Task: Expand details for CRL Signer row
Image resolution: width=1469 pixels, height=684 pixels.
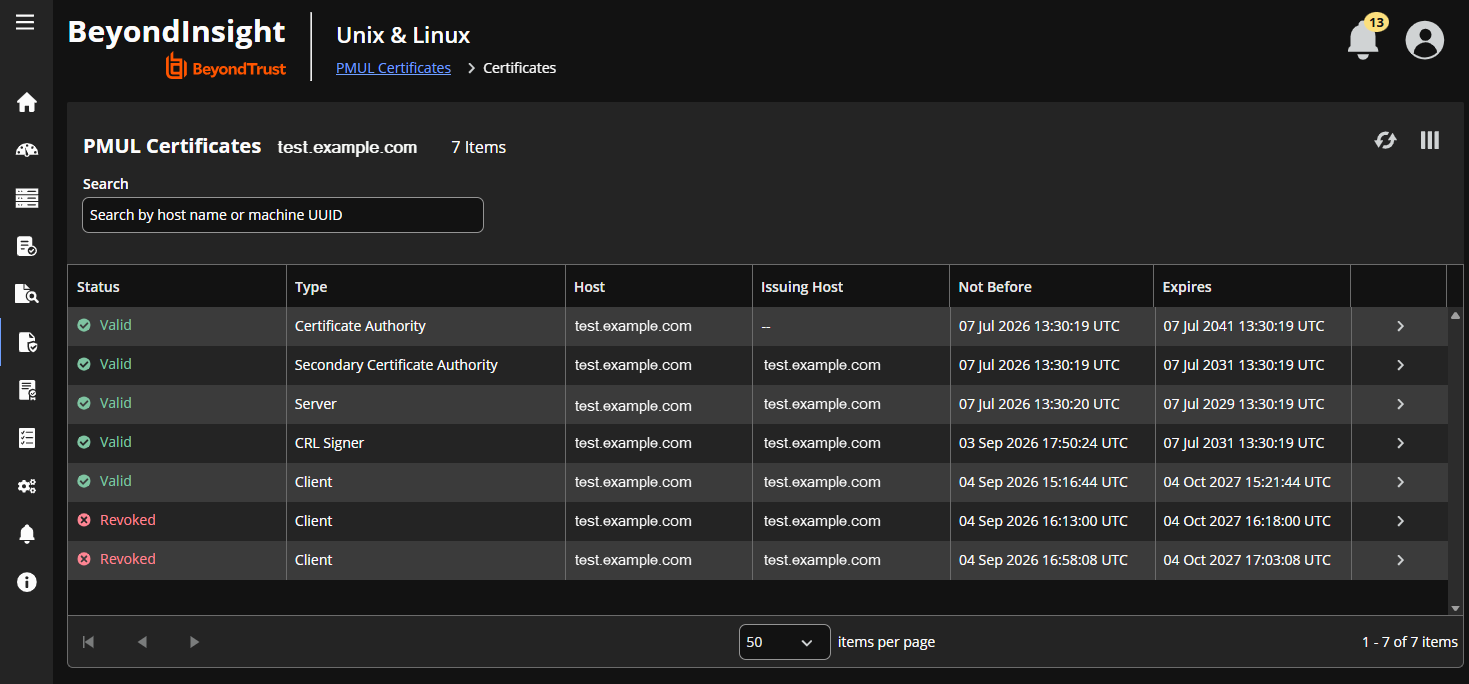Action: coord(1400,443)
